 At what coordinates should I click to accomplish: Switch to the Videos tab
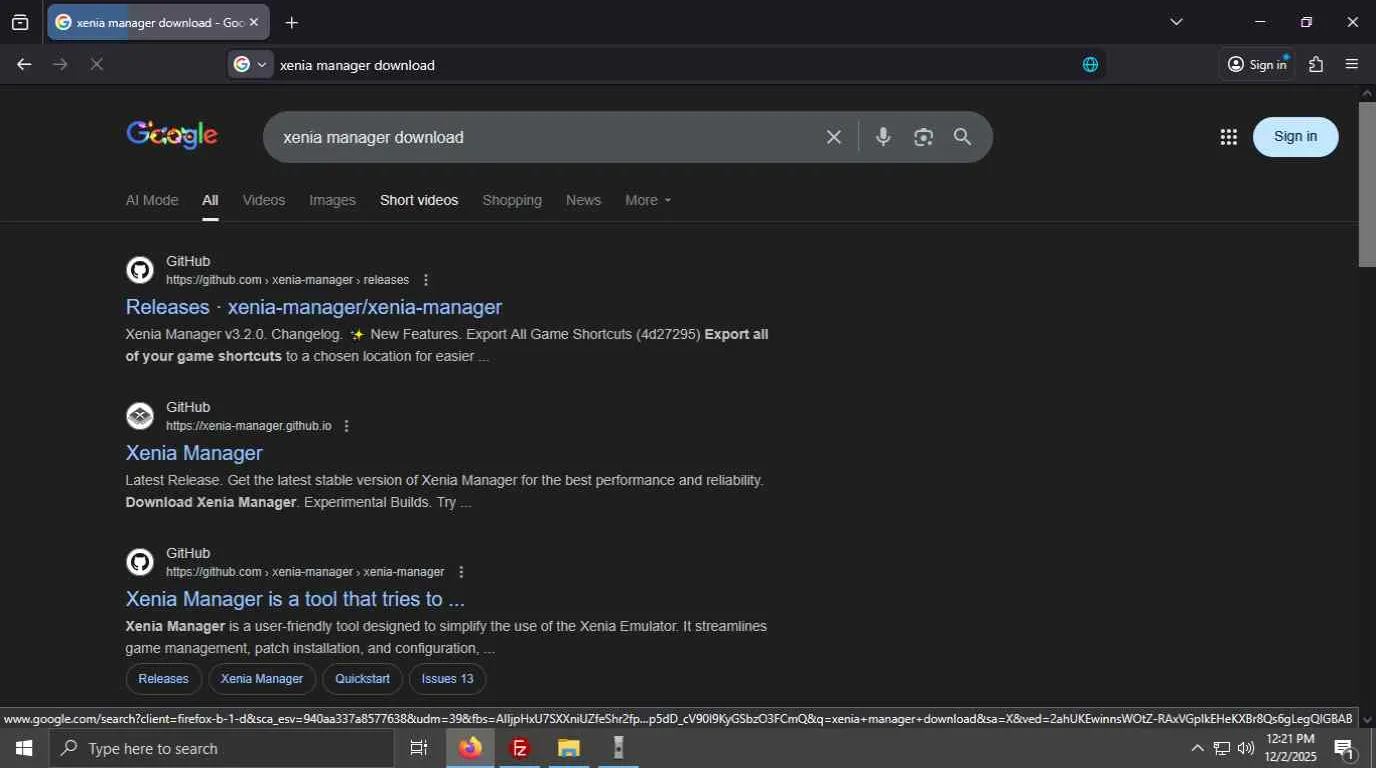click(264, 200)
